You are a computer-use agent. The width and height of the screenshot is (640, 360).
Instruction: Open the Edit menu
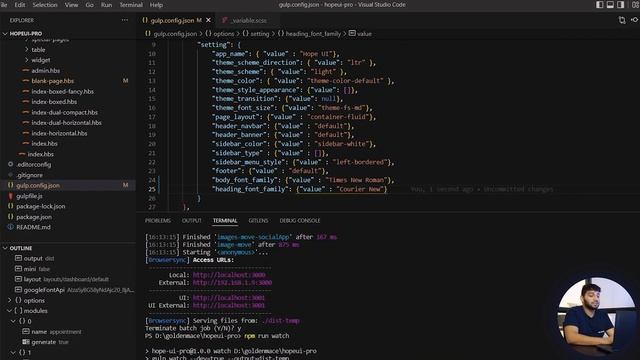[x=20, y=5]
